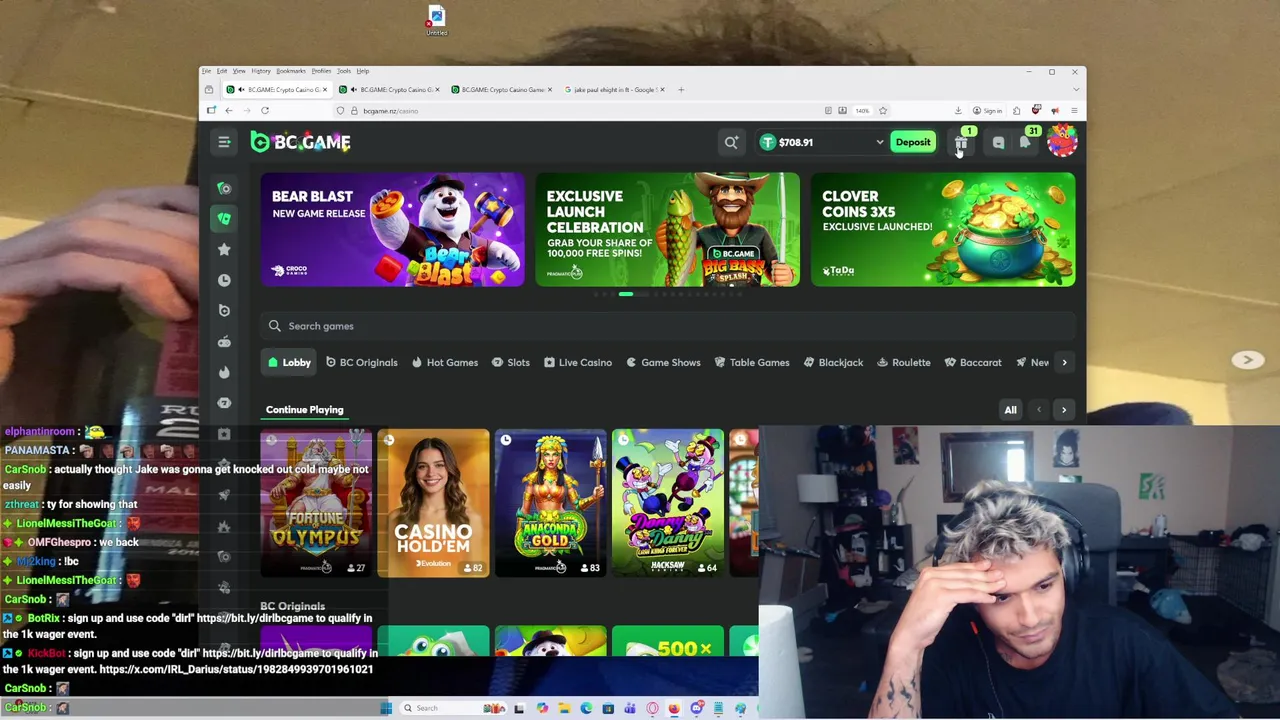
Task: Select the Slots category tab
Action: pos(511,362)
